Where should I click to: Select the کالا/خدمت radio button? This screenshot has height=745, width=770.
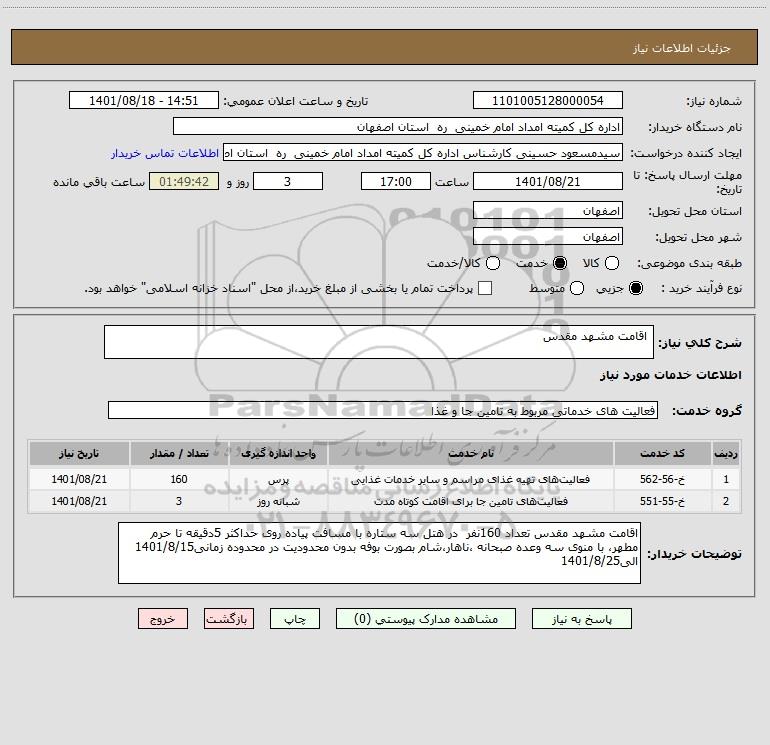pyautogui.click(x=493, y=263)
